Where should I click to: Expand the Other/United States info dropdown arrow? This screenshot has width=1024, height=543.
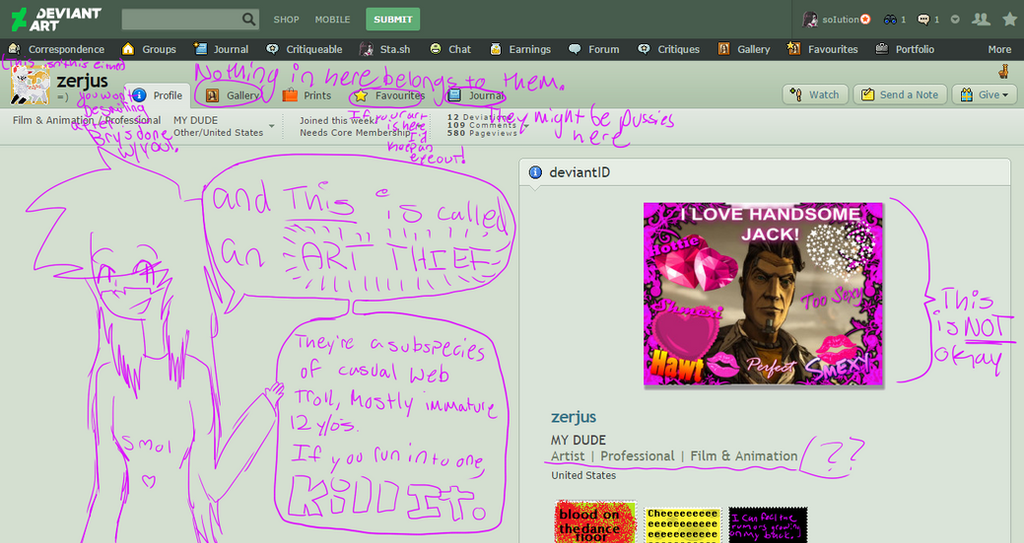[272, 126]
